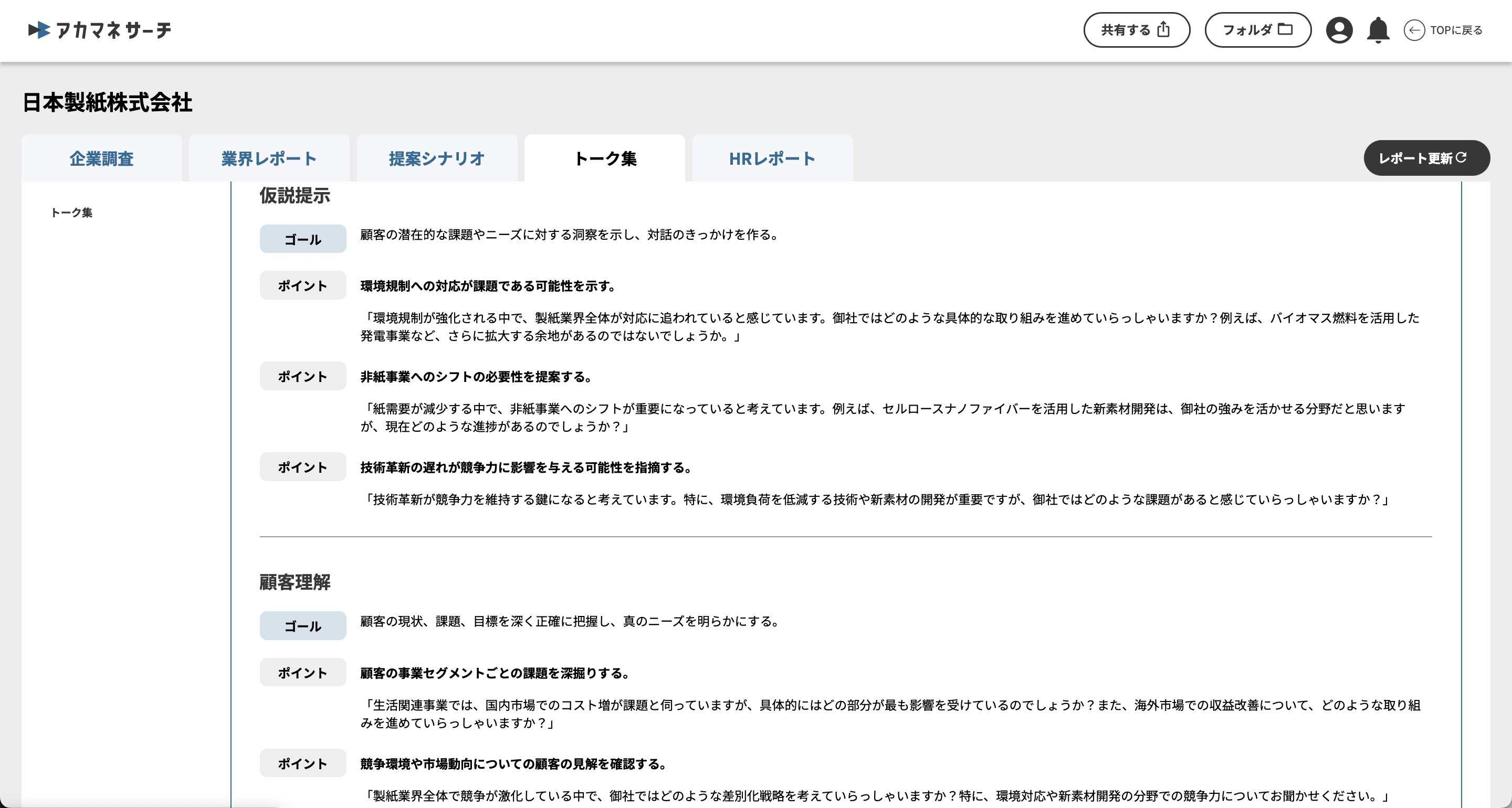Click ポイント label beside 顧客の事業セグメント
This screenshot has height=808, width=1512.
[x=303, y=673]
